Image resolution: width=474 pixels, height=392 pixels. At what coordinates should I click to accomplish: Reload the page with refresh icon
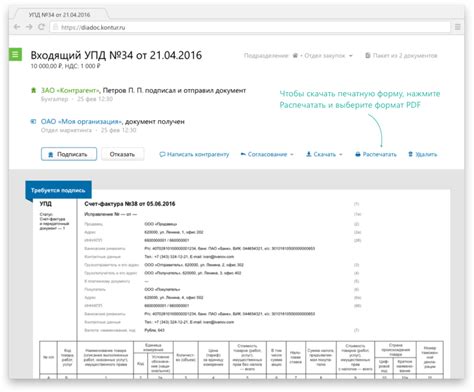pos(41,27)
